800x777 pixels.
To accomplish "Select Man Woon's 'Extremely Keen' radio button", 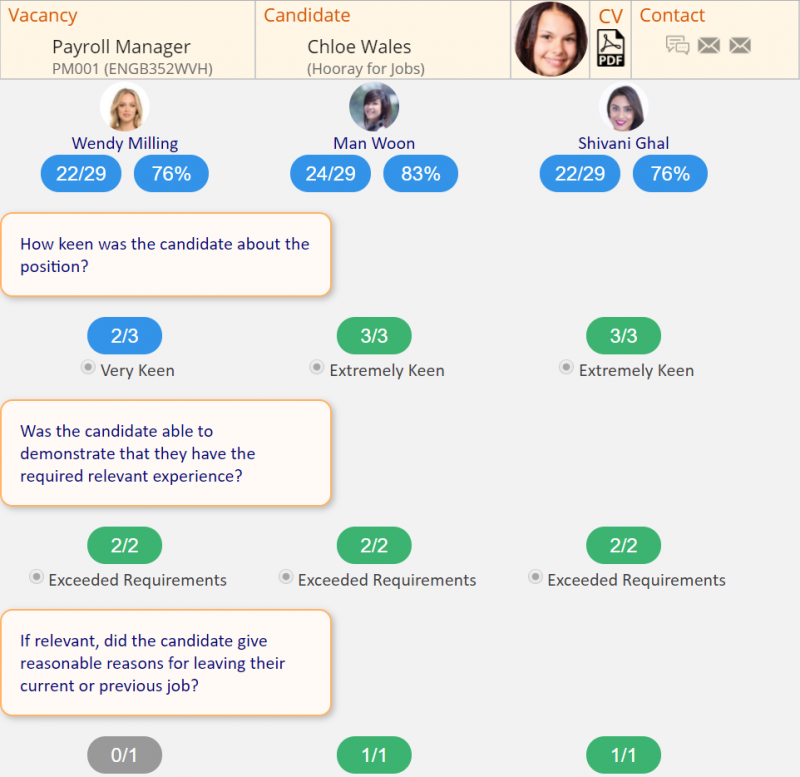I will [317, 369].
